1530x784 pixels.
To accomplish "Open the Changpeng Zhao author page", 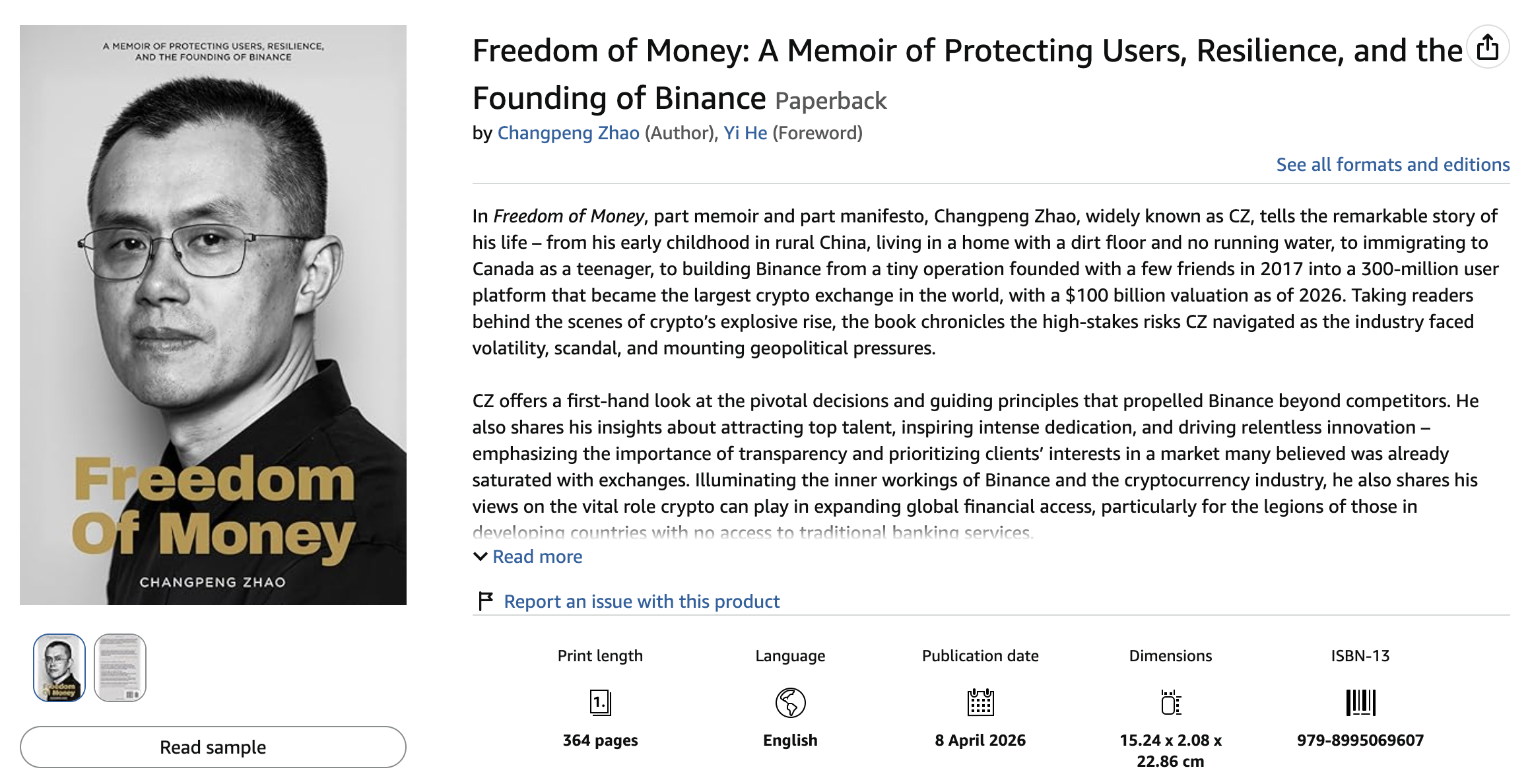I will coord(570,133).
